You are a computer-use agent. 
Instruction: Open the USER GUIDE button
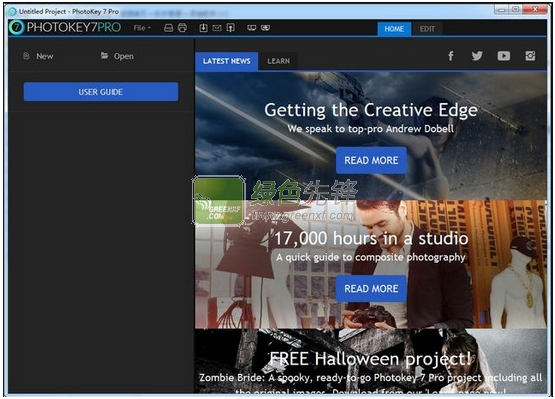[101, 92]
